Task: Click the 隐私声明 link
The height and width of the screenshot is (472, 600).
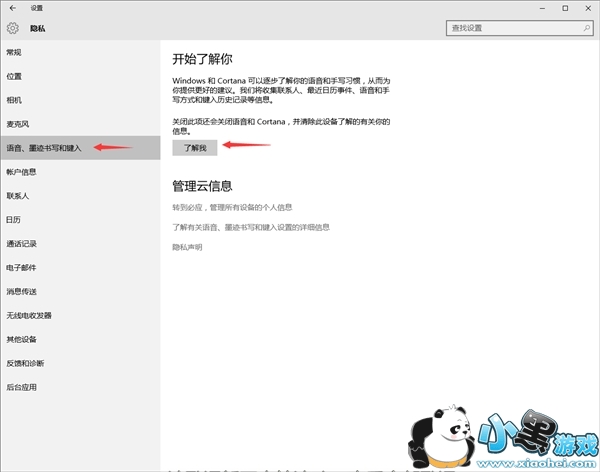Action: pyautogui.click(x=187, y=247)
